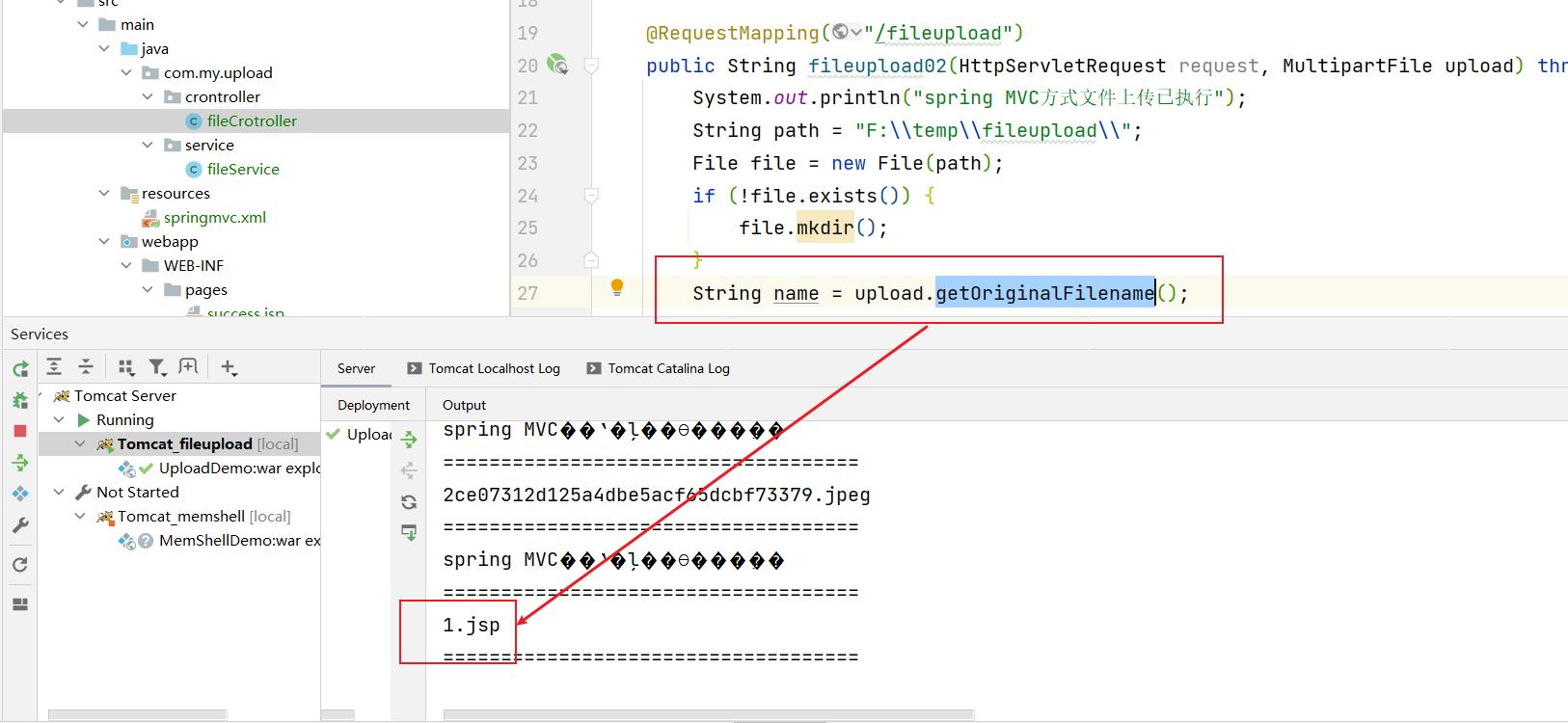Click the green Deploy All icon beside Deployment
Screen dimensions: 1568x723
point(409,440)
